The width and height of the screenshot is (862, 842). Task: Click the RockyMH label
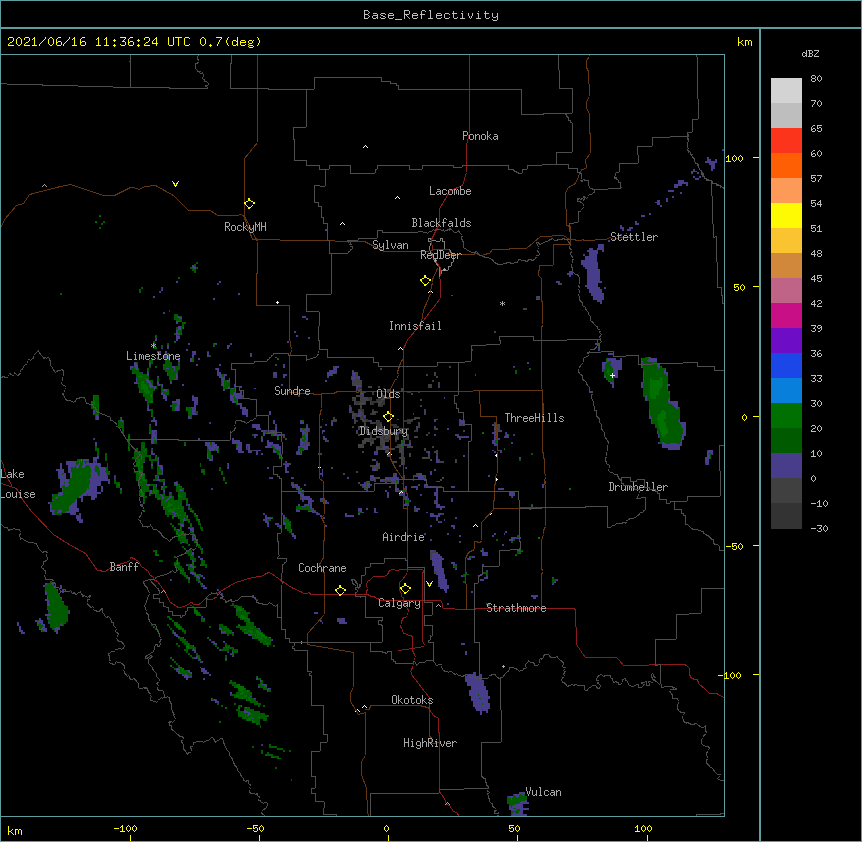[245, 227]
